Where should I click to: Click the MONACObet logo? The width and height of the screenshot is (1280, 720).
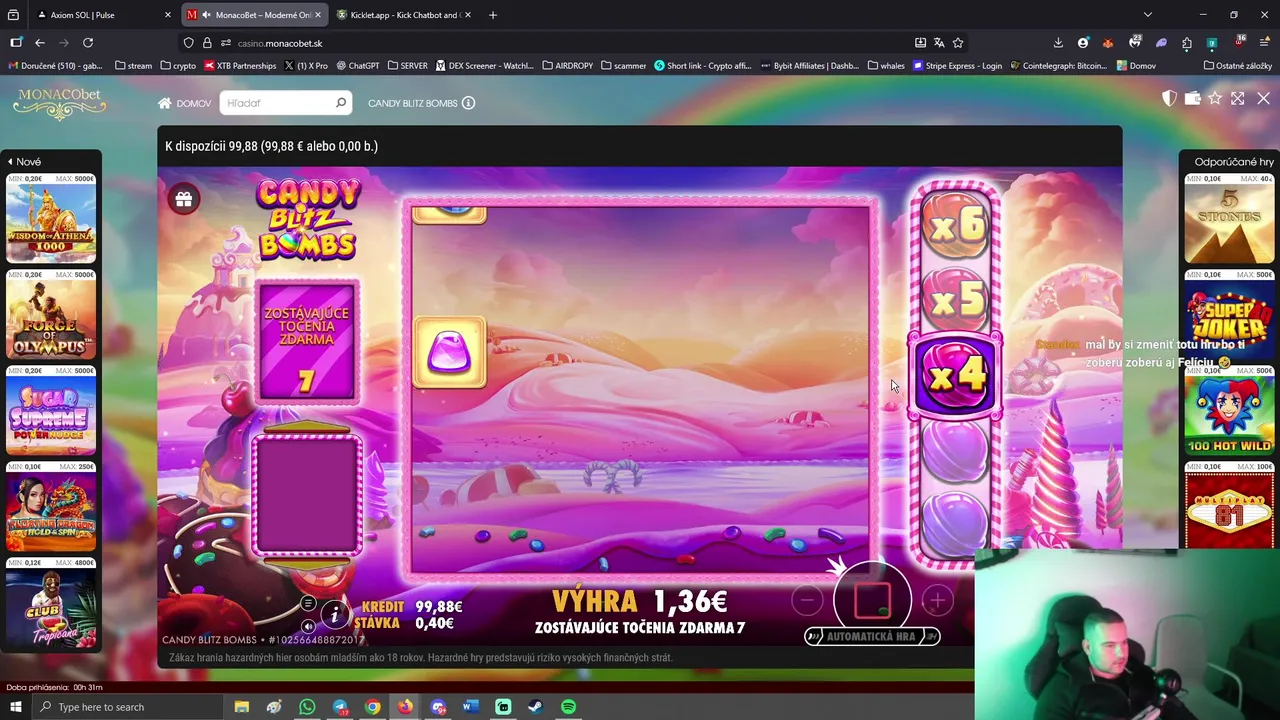tap(59, 103)
